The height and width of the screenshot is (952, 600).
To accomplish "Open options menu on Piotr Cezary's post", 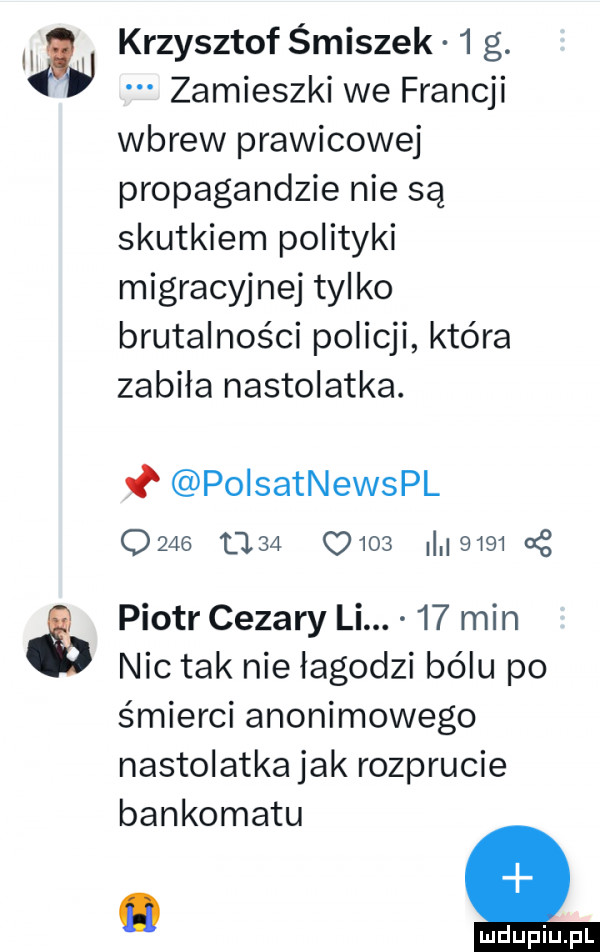I will tap(562, 618).
